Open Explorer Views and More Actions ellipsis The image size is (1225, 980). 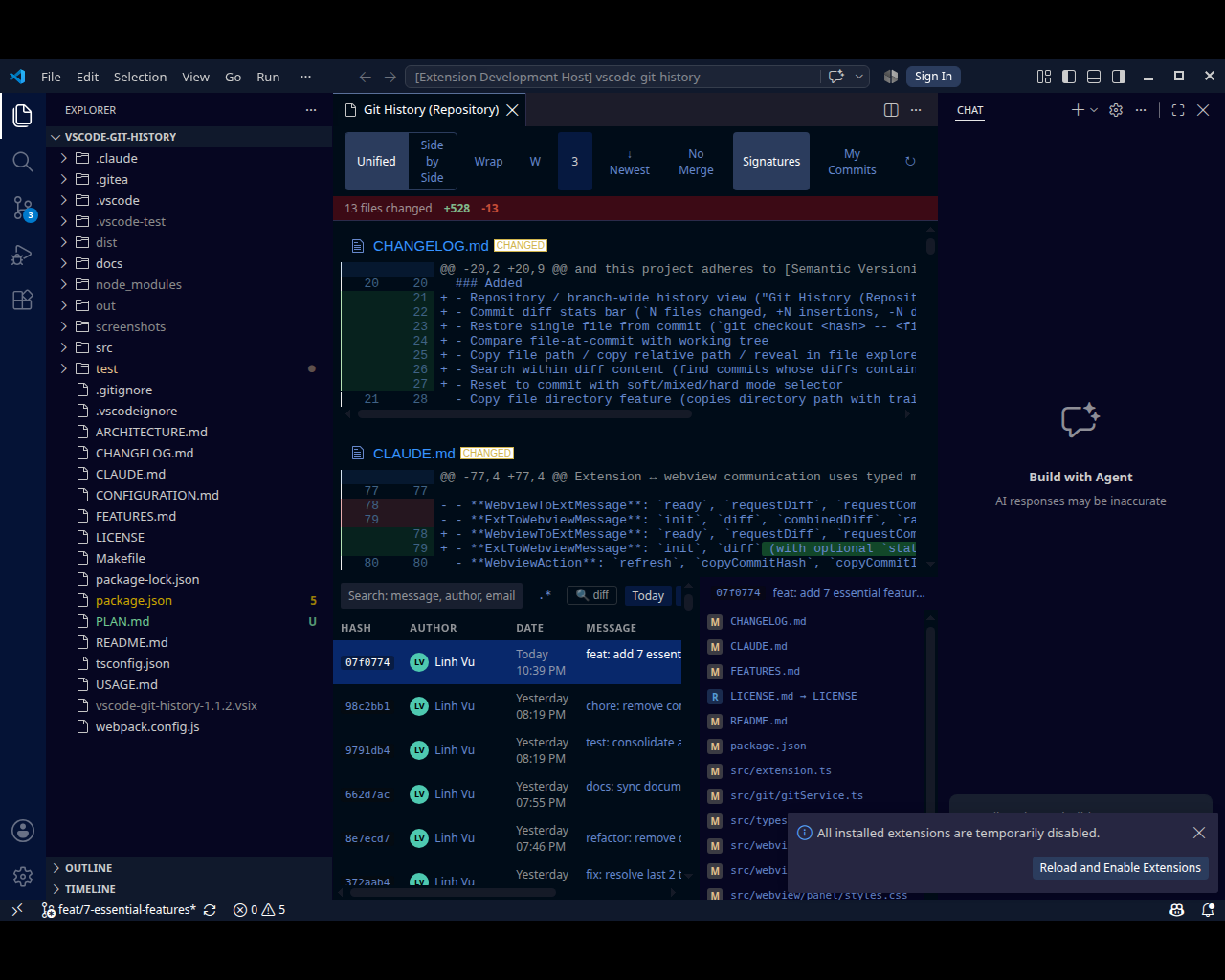[x=311, y=110]
